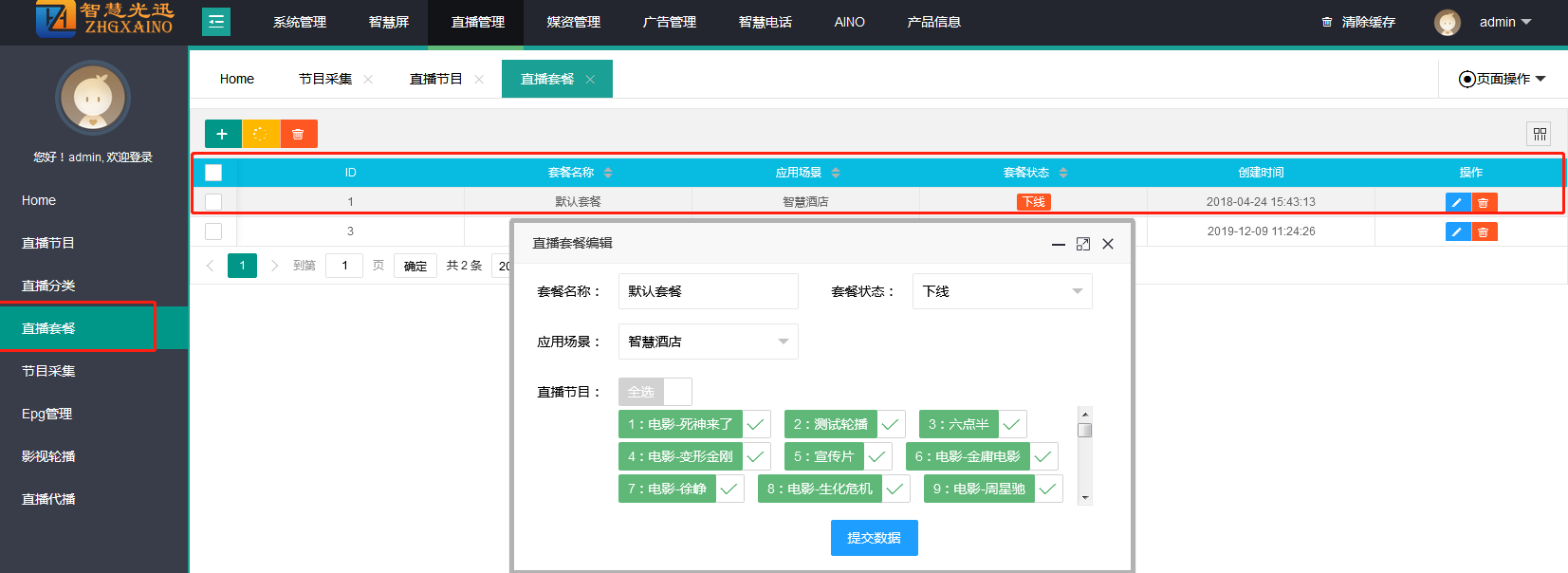Click the program list scrollbar down arrow
This screenshot has height=573, width=1568.
click(x=1085, y=497)
